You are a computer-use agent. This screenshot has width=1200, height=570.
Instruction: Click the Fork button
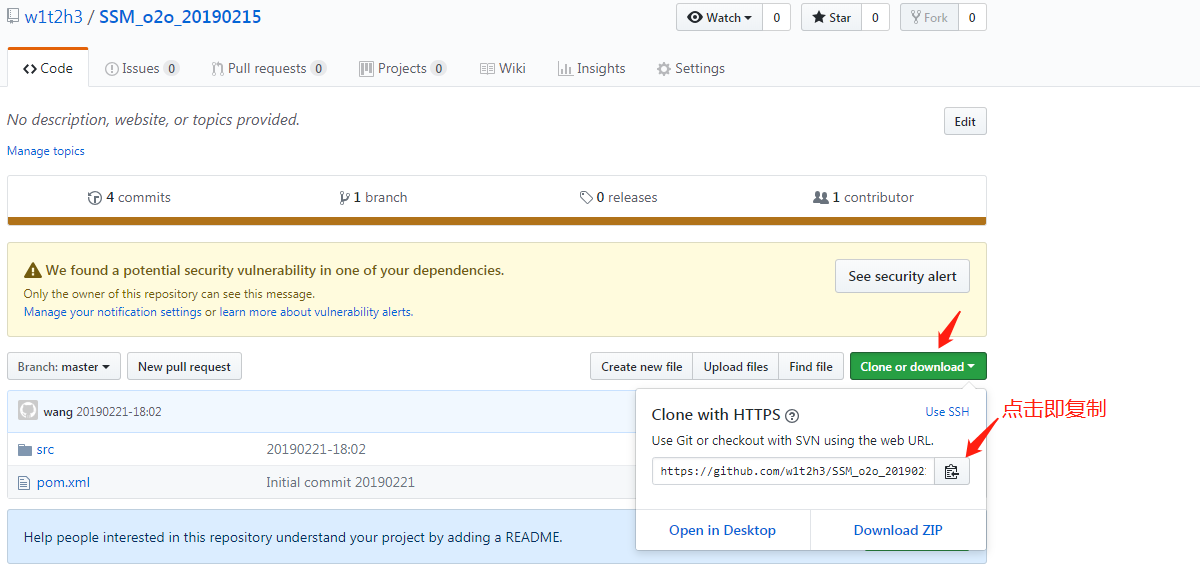[x=929, y=17]
